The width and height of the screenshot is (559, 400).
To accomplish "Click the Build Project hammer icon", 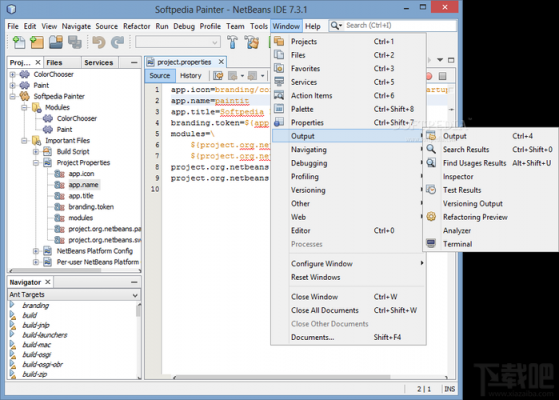I will (x=232, y=42).
